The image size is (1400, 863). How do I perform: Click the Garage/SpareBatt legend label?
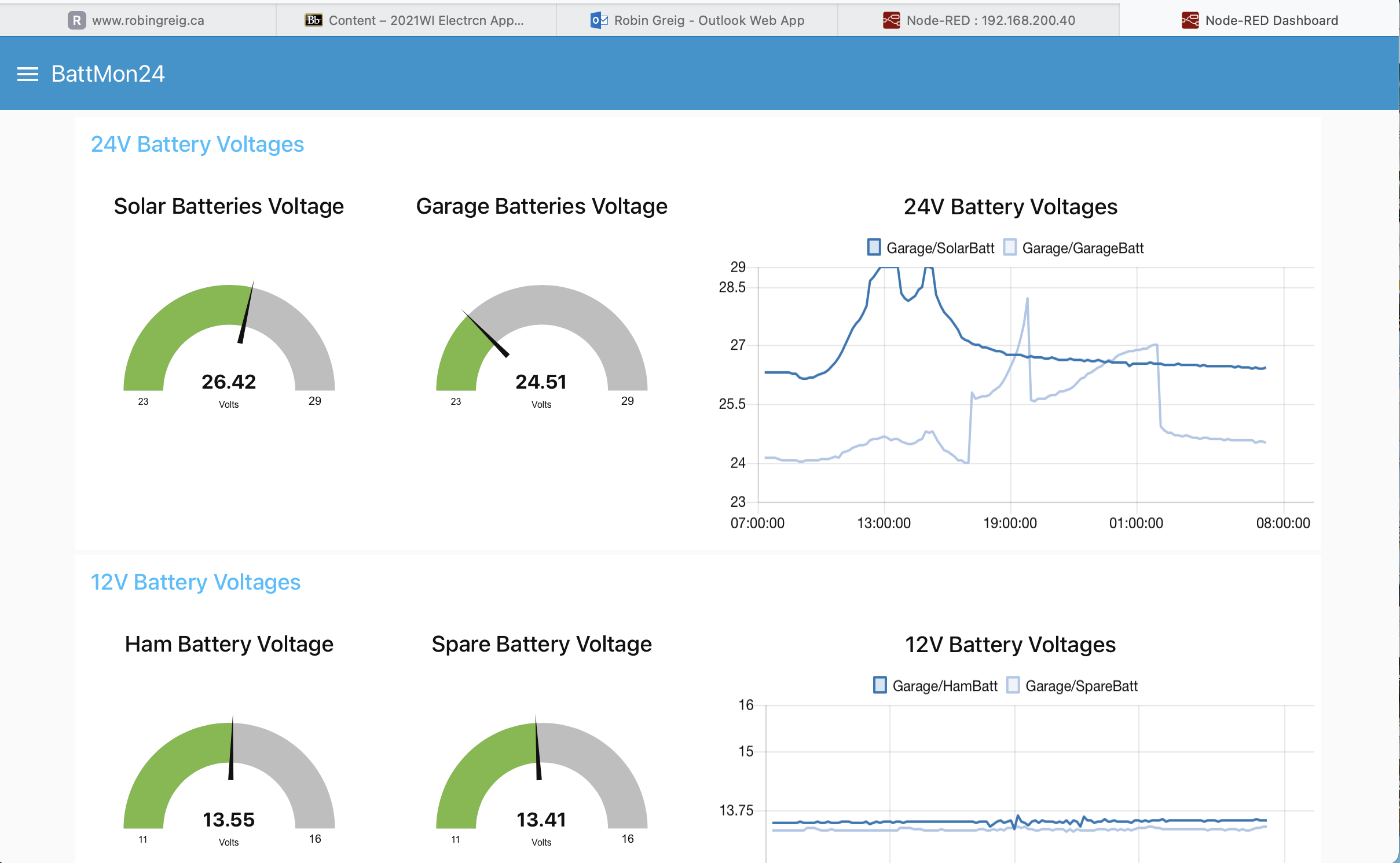coord(1082,686)
